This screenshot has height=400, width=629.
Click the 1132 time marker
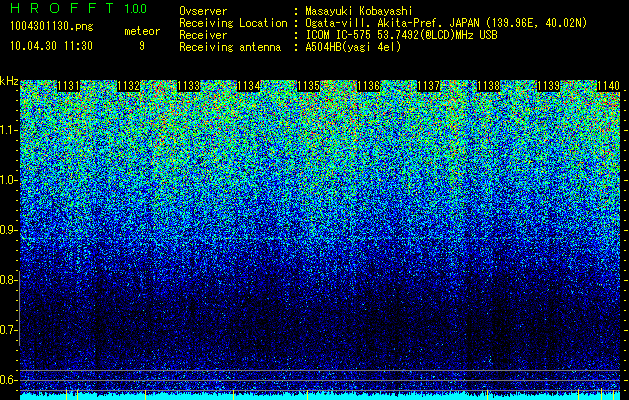click(x=129, y=86)
